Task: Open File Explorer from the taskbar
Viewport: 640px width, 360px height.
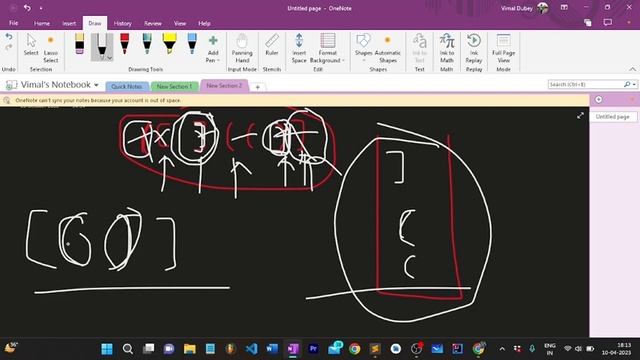Action: [x=189, y=349]
